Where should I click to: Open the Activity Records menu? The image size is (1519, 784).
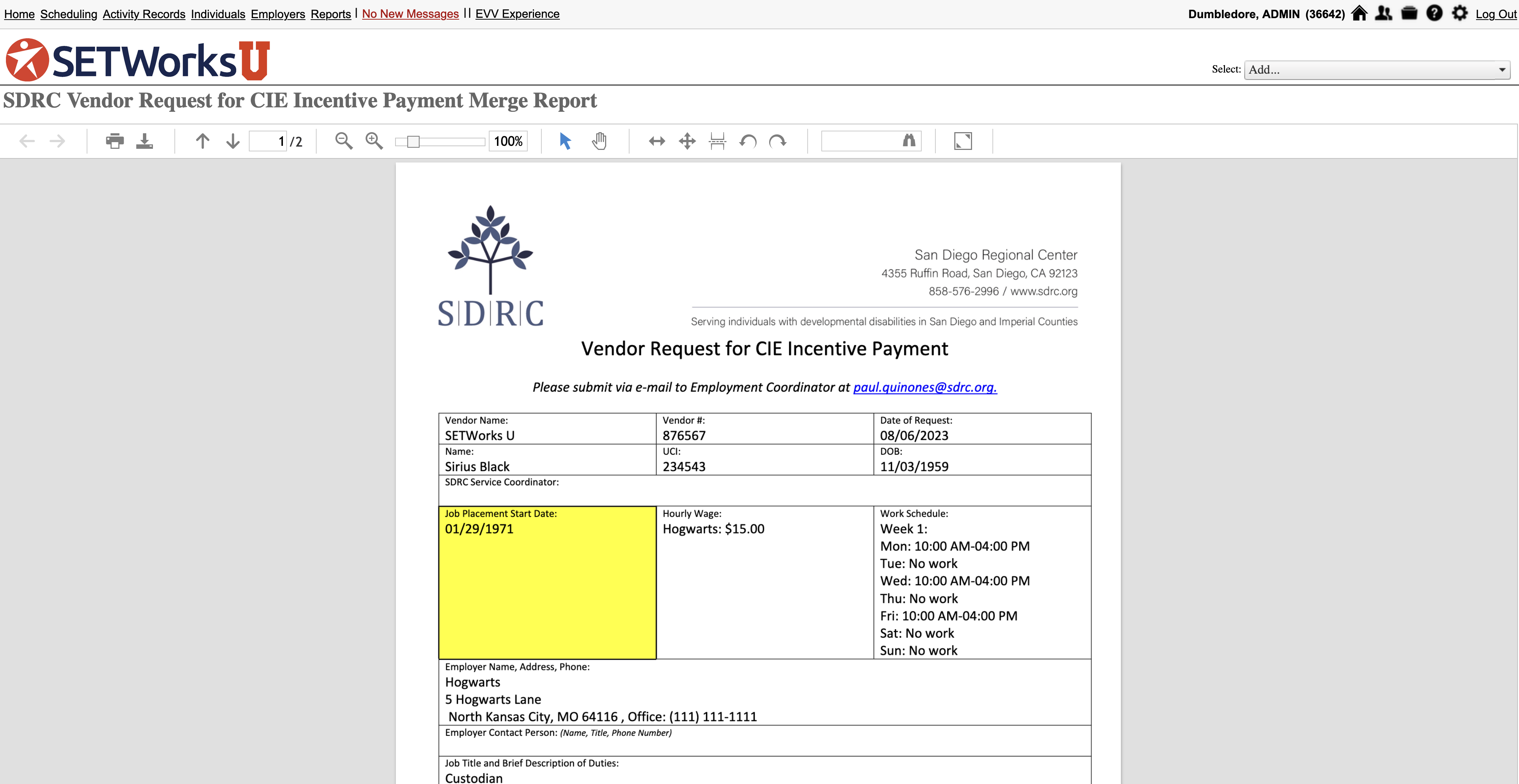point(144,14)
